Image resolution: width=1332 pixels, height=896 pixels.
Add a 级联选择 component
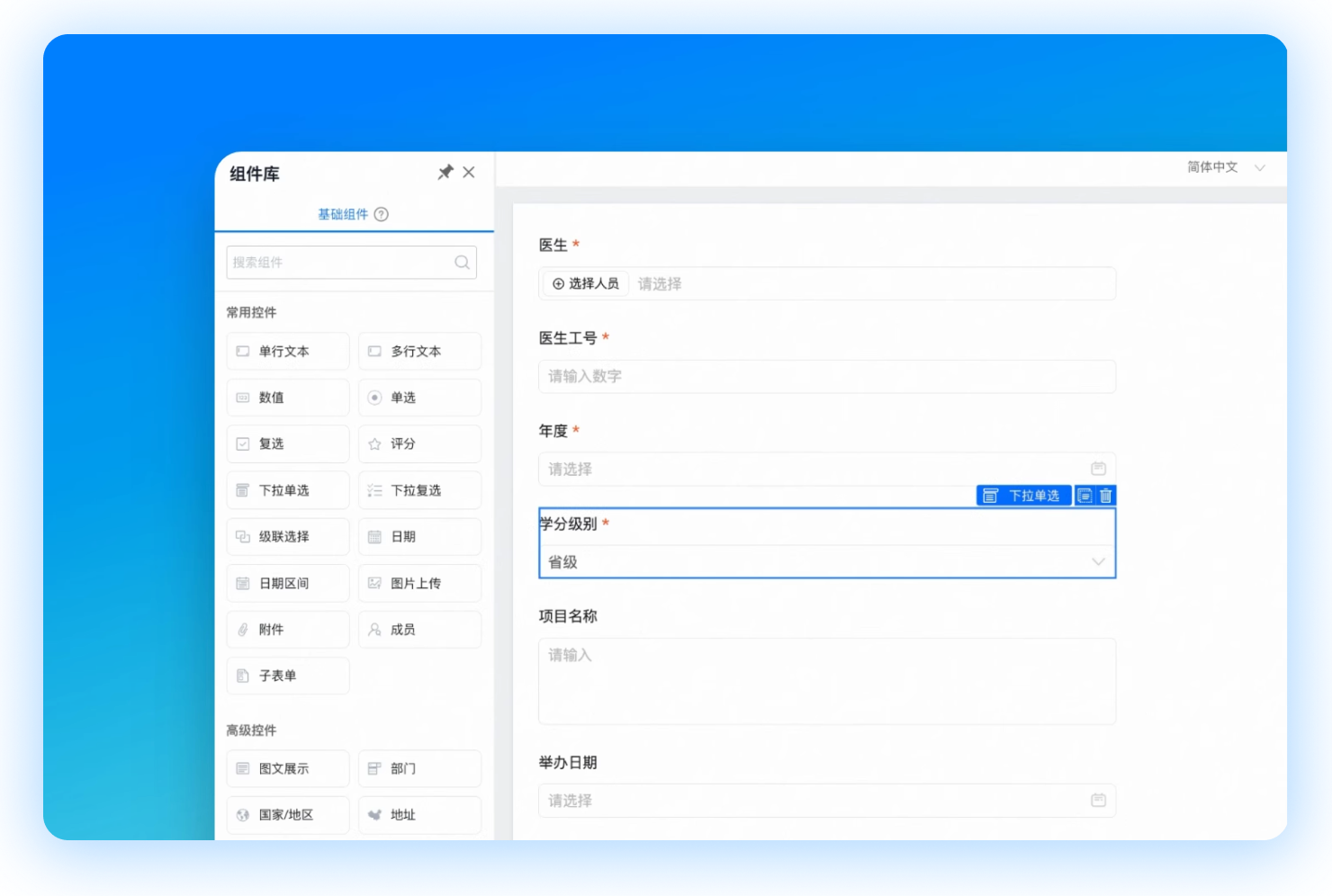288,537
